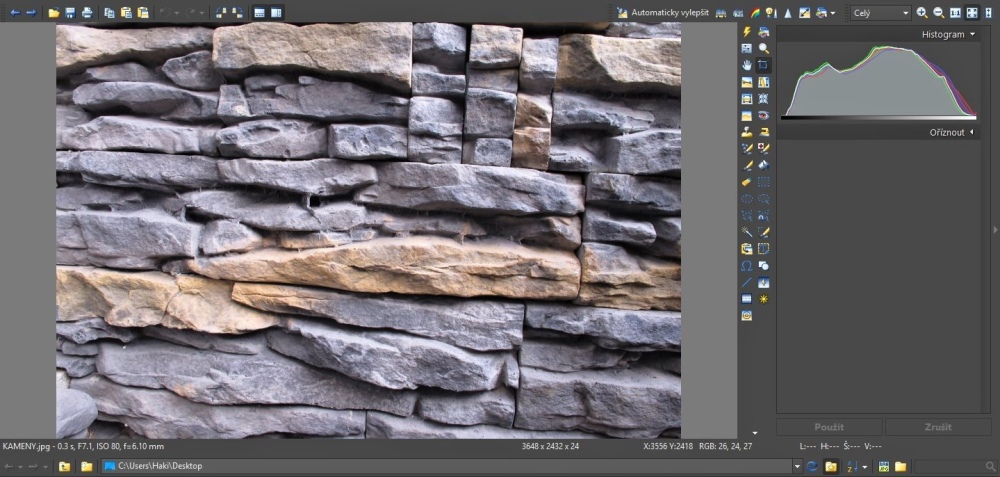The height and width of the screenshot is (477, 1000).
Task: Toggle the fit-to-window zoom mode
Action: click(x=972, y=13)
